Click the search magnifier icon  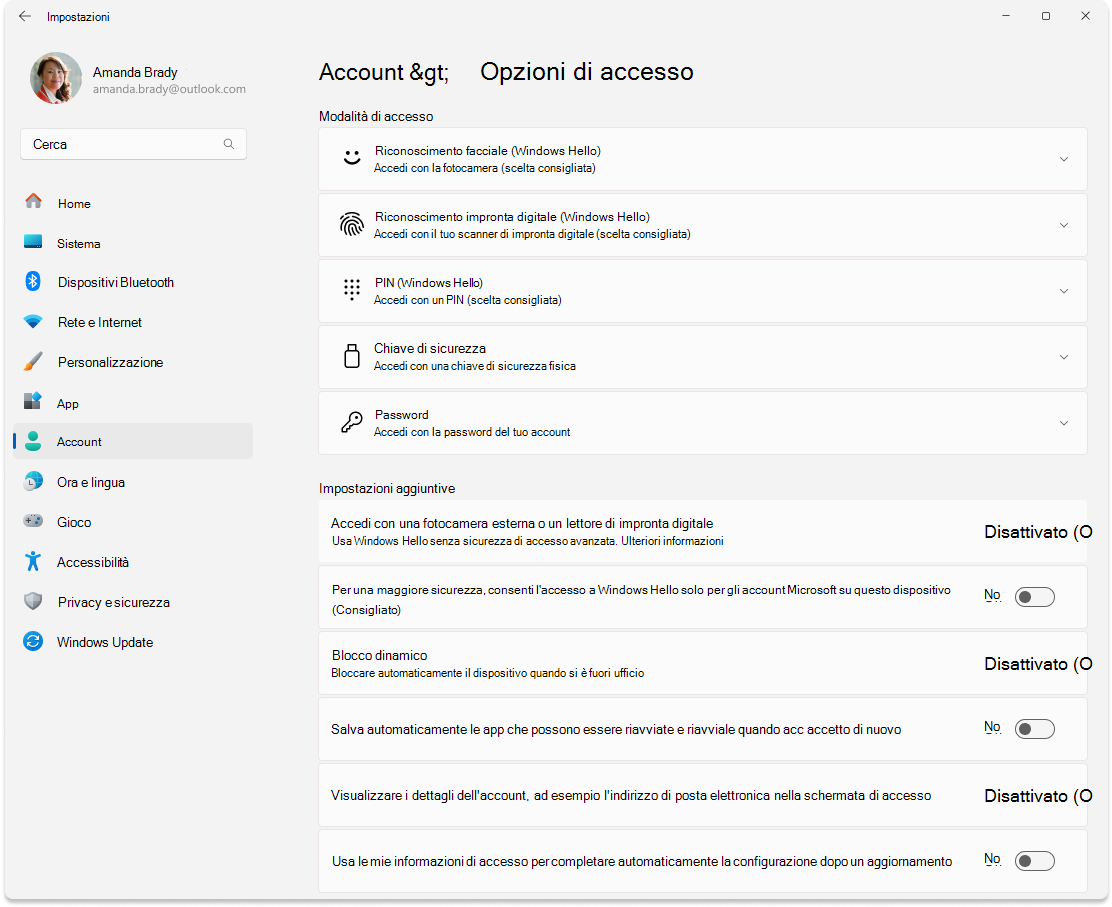(x=228, y=144)
